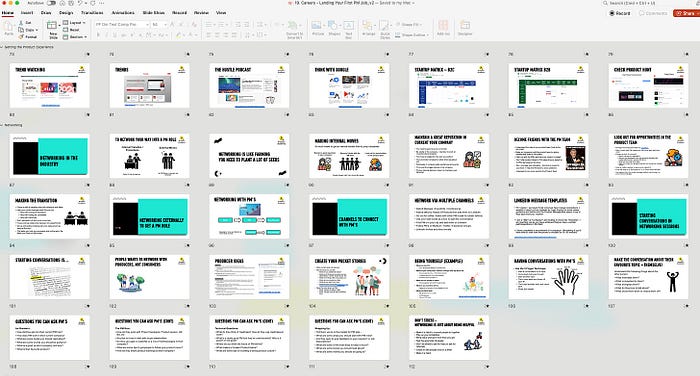Open the ellipsis quick access menu
This screenshot has width=700, height=376.
102,3
